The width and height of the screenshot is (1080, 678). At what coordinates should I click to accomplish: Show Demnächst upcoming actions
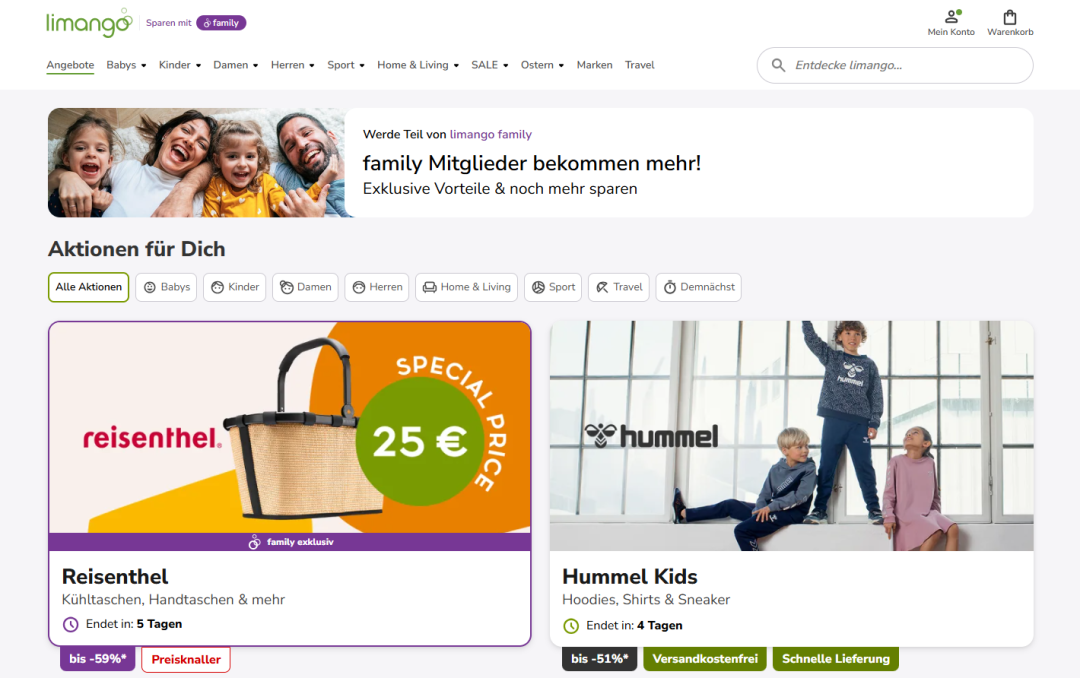pos(698,287)
